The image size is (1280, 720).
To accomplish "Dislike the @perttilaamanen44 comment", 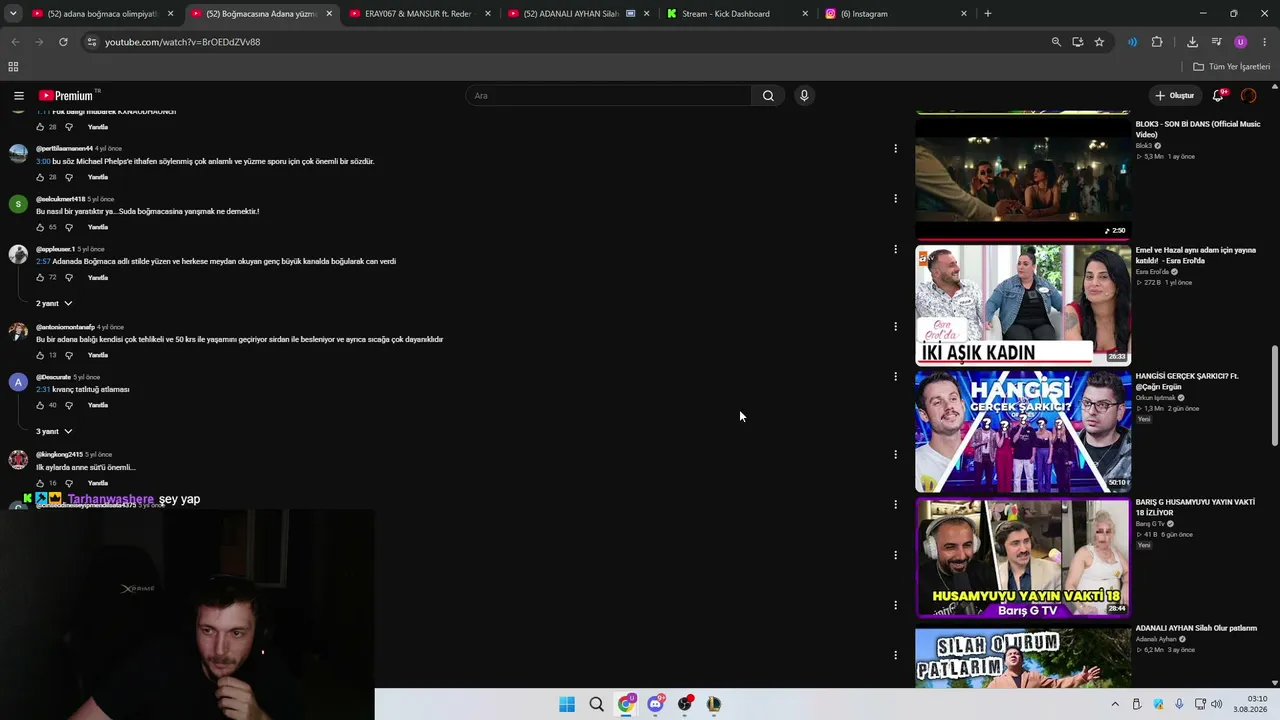I will coord(69,177).
